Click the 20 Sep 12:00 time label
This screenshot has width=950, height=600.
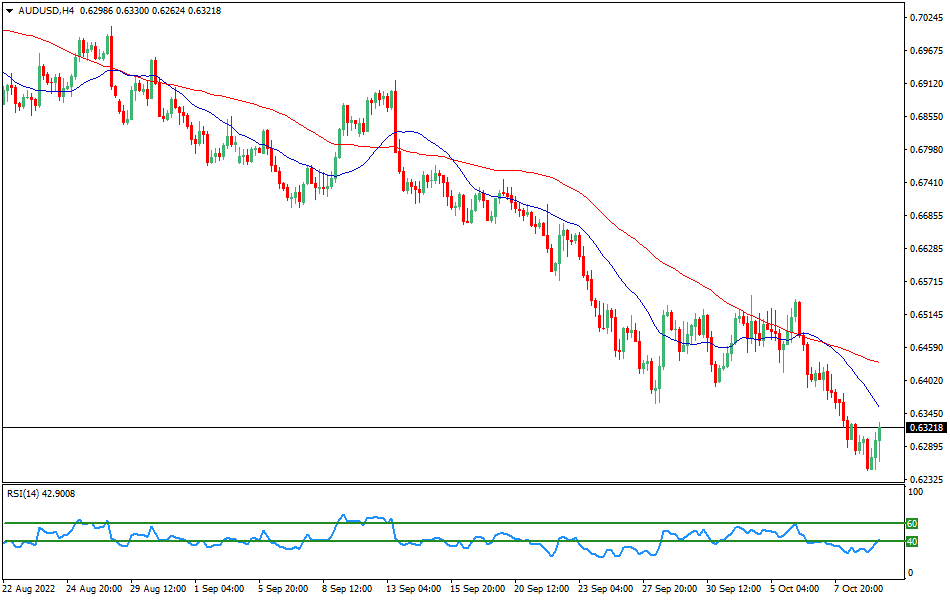click(x=543, y=589)
